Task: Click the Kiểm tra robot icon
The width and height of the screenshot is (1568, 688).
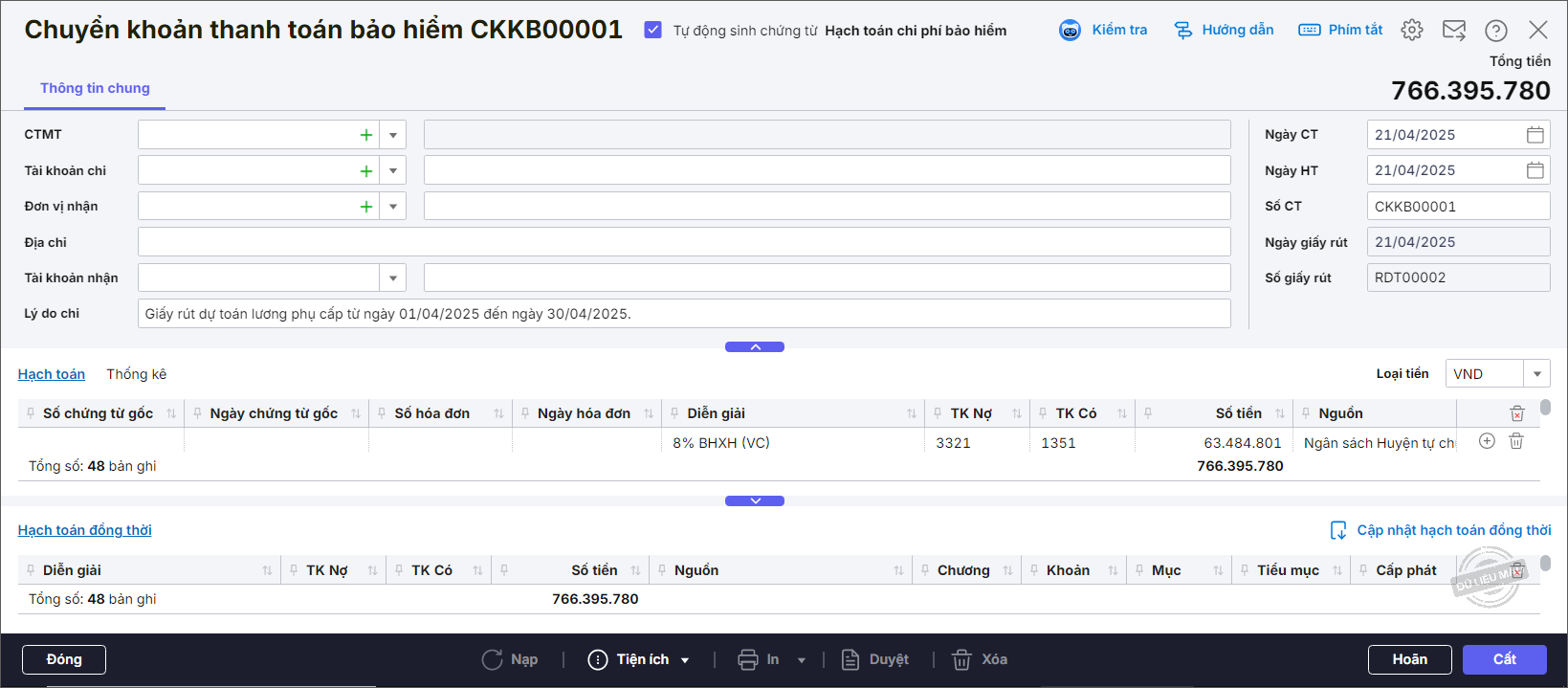Action: click(x=1070, y=31)
